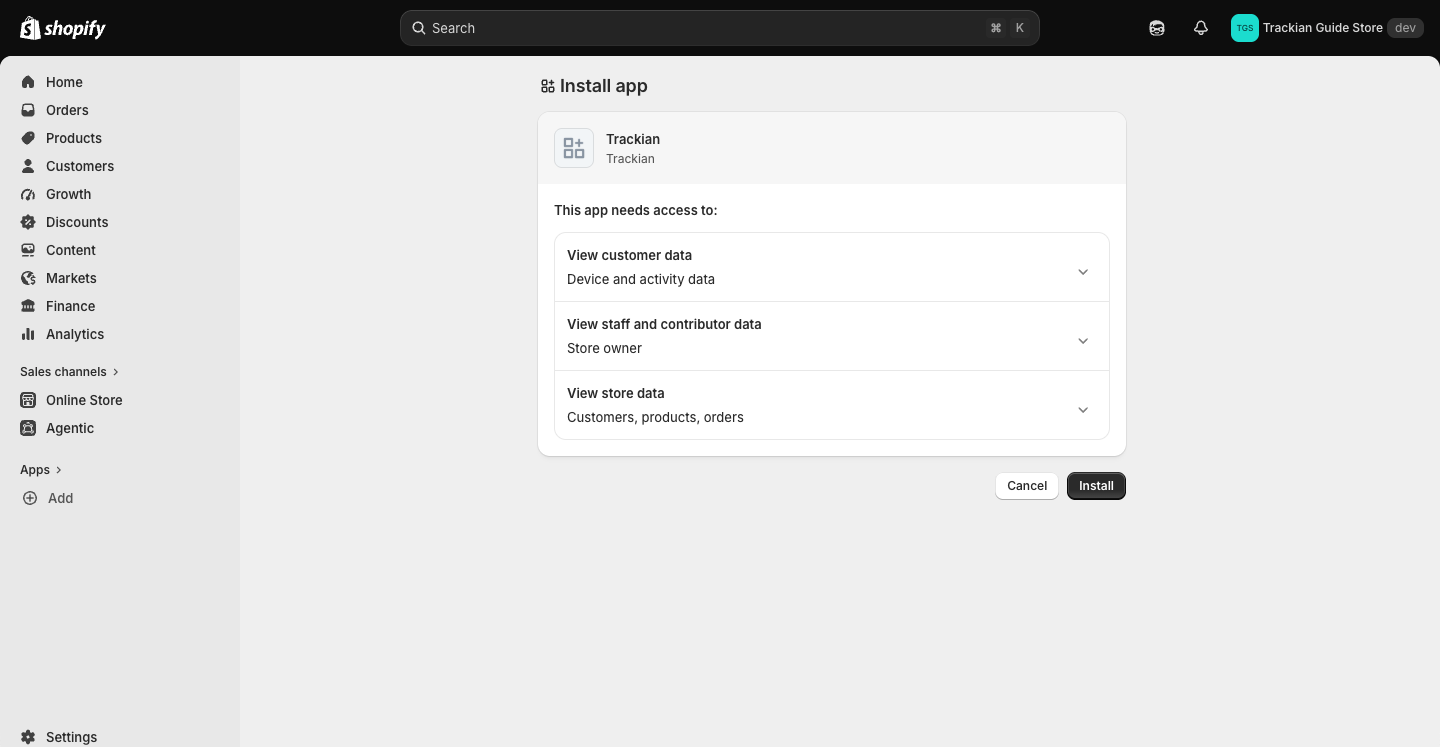Viewport: 1440px width, 747px height.
Task: Click the Content image icon
Action: (x=28, y=250)
